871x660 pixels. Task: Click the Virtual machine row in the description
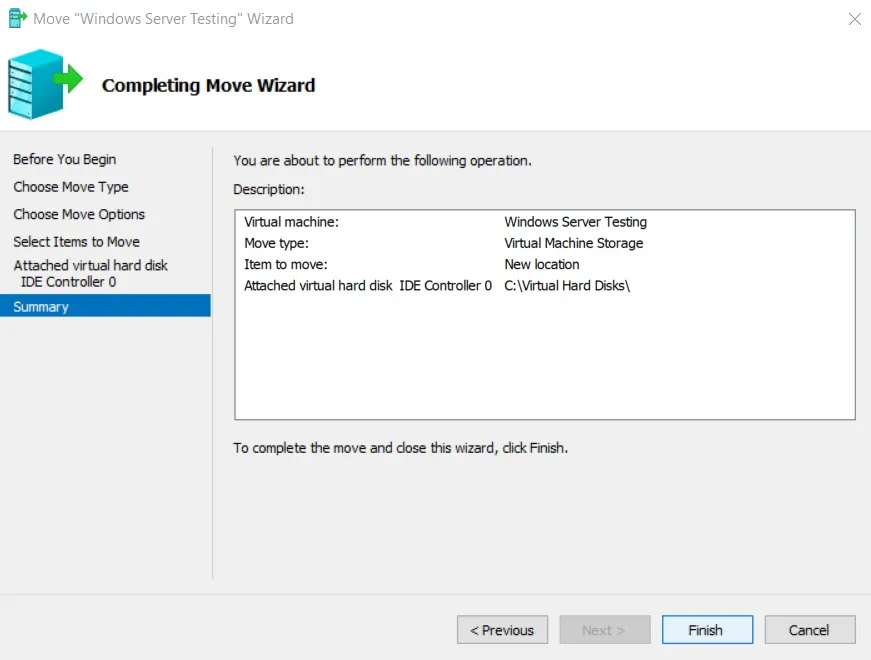[x=292, y=222]
